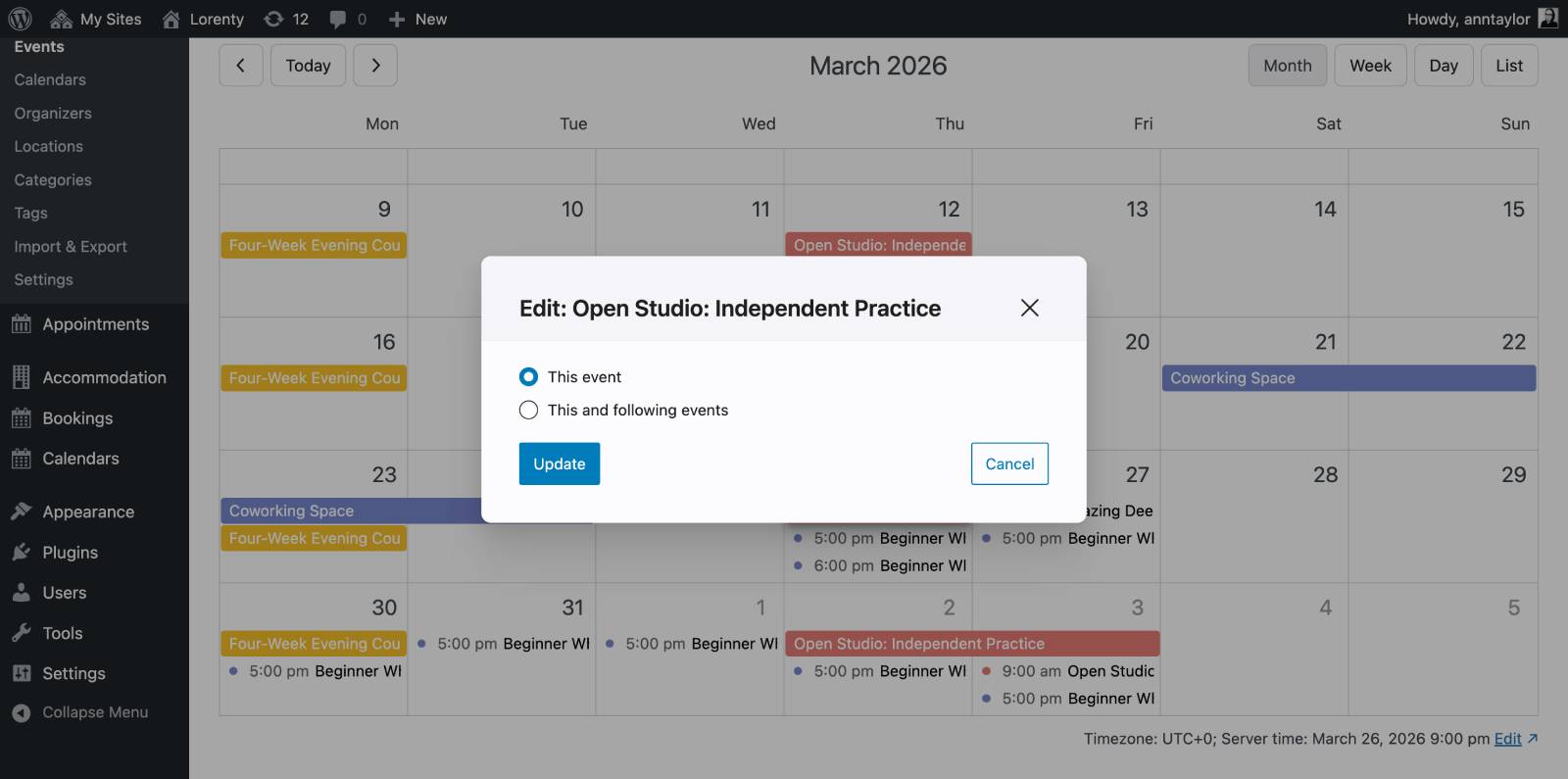Open the comments bubble icon

[x=338, y=19]
